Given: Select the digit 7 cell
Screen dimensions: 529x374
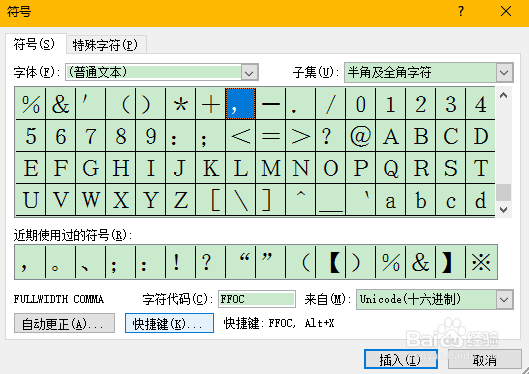Looking at the screenshot, I should pyautogui.click(x=90, y=136).
